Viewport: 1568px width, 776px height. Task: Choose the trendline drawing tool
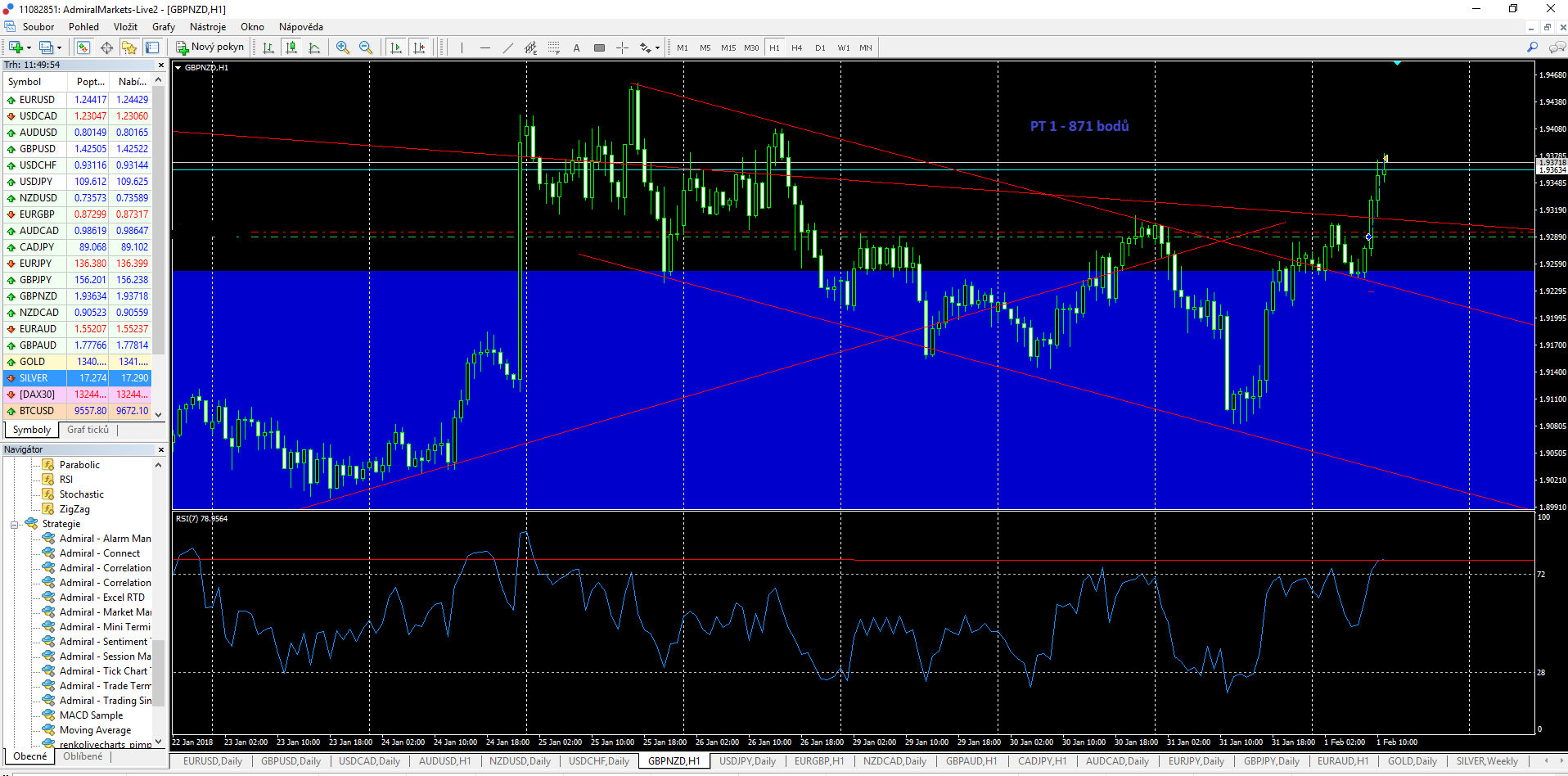click(507, 47)
